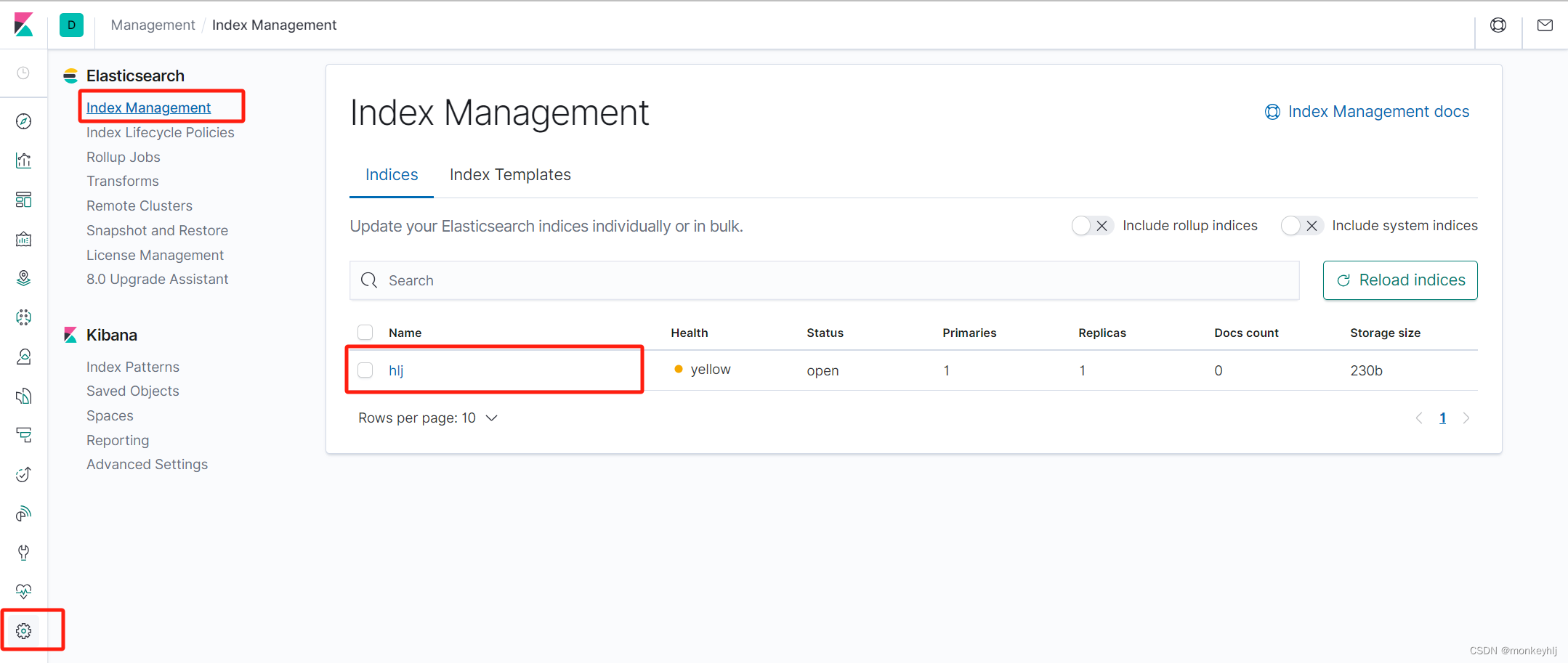
Task: Open Remote Clusters
Action: click(x=139, y=206)
